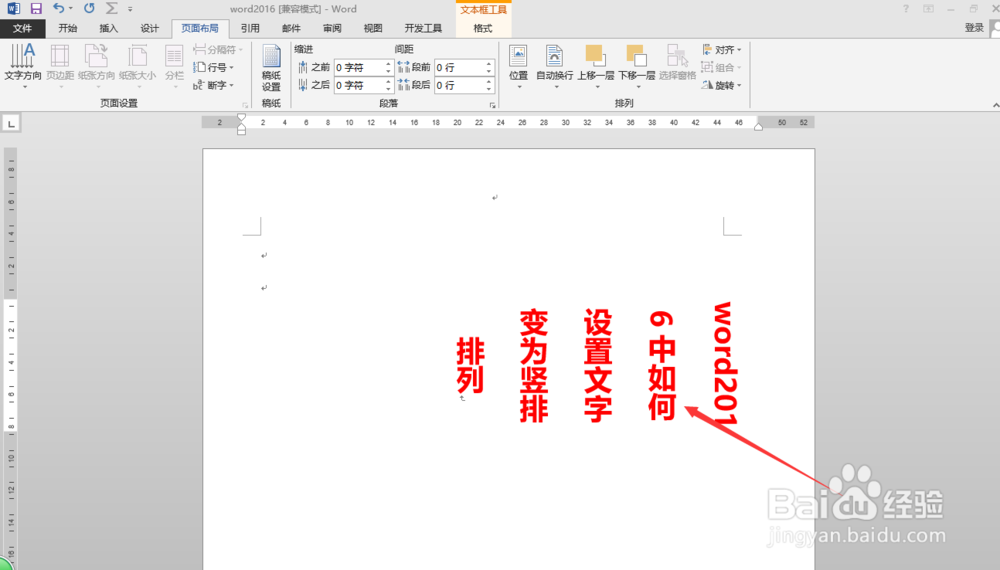Open the 页面设置 dialog launcher
This screenshot has height=570, width=1000.
point(246,105)
